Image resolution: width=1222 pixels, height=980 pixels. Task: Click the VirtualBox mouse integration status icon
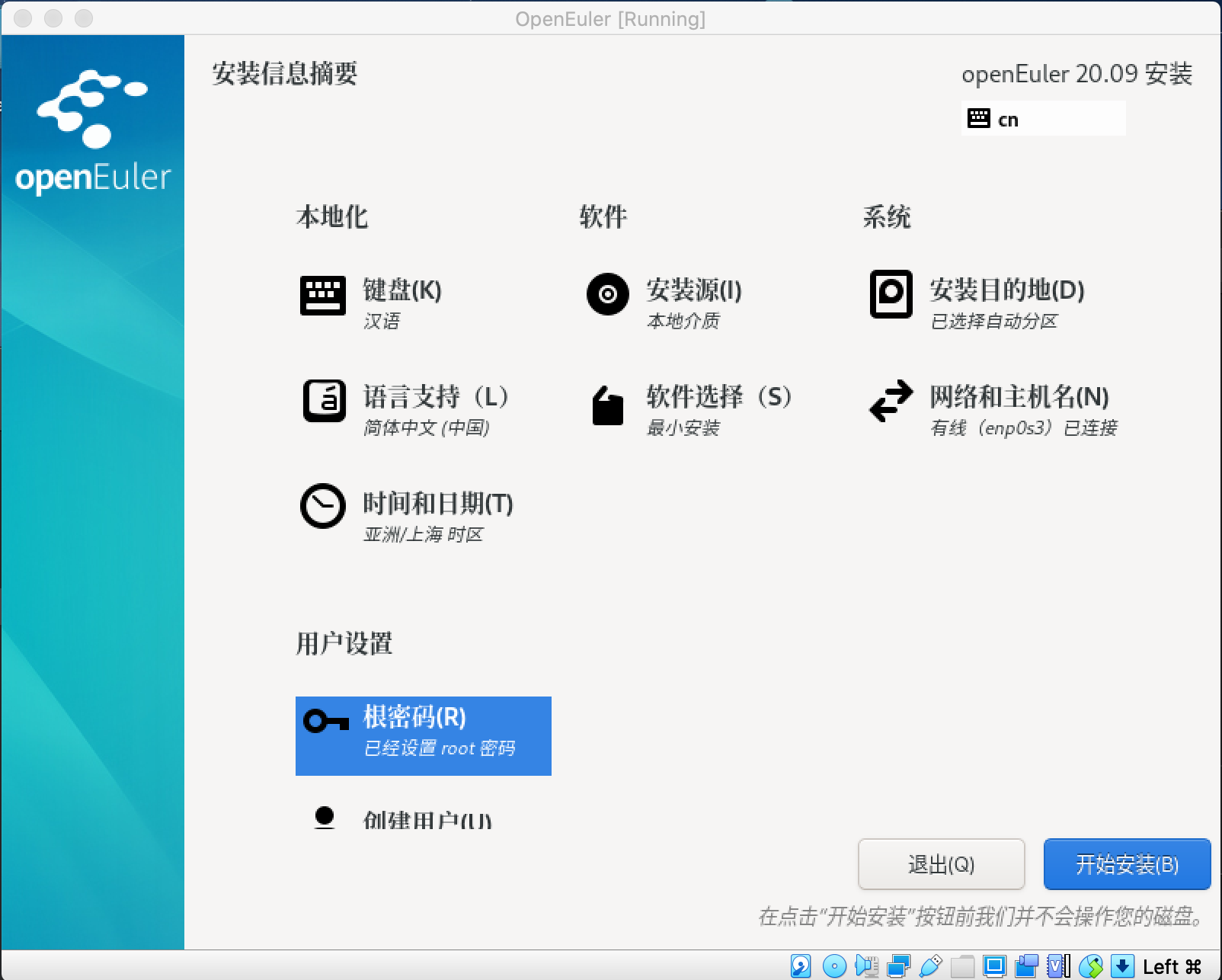pos(1091,966)
